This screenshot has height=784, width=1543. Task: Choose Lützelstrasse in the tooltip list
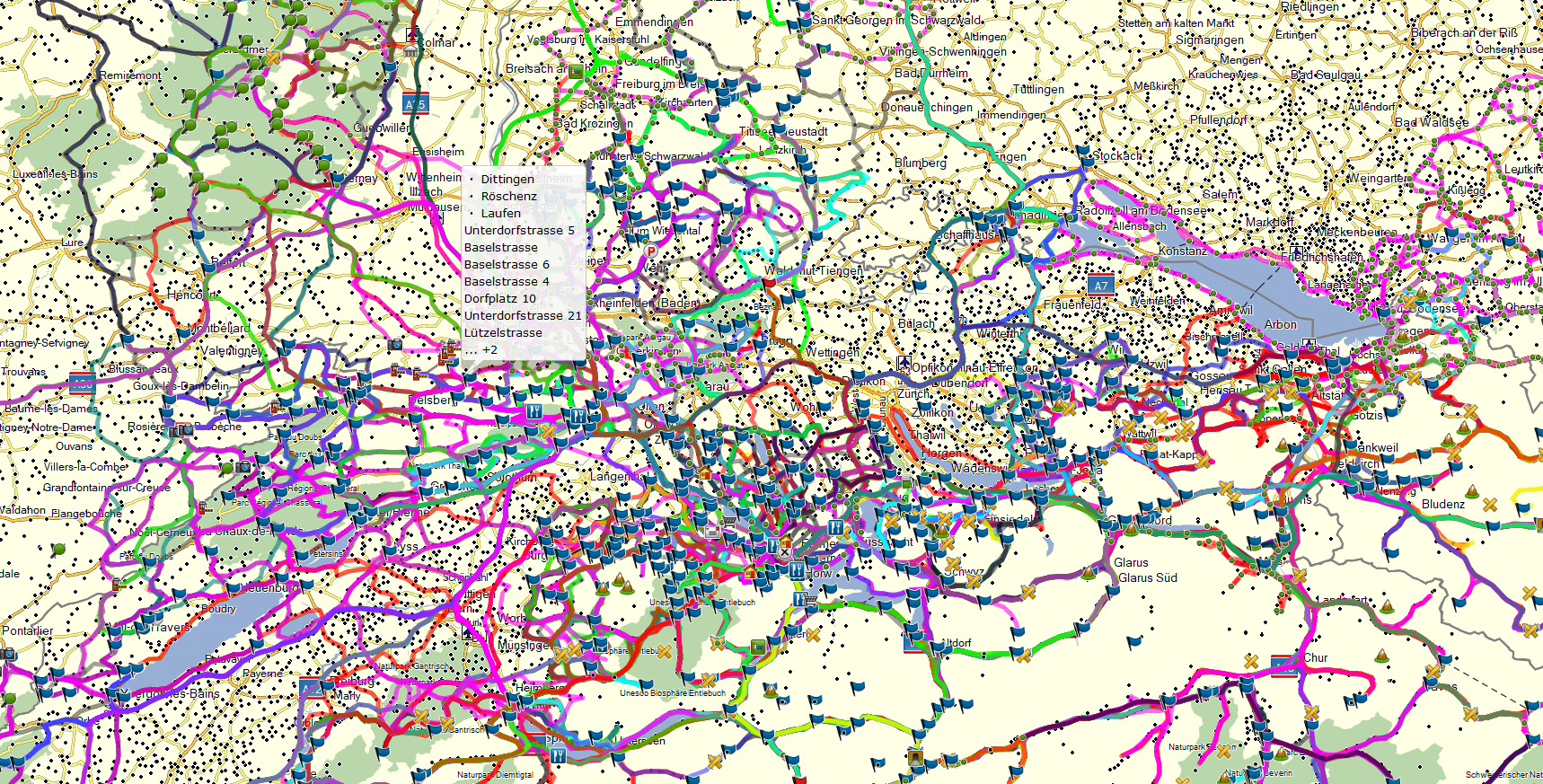pos(503,332)
